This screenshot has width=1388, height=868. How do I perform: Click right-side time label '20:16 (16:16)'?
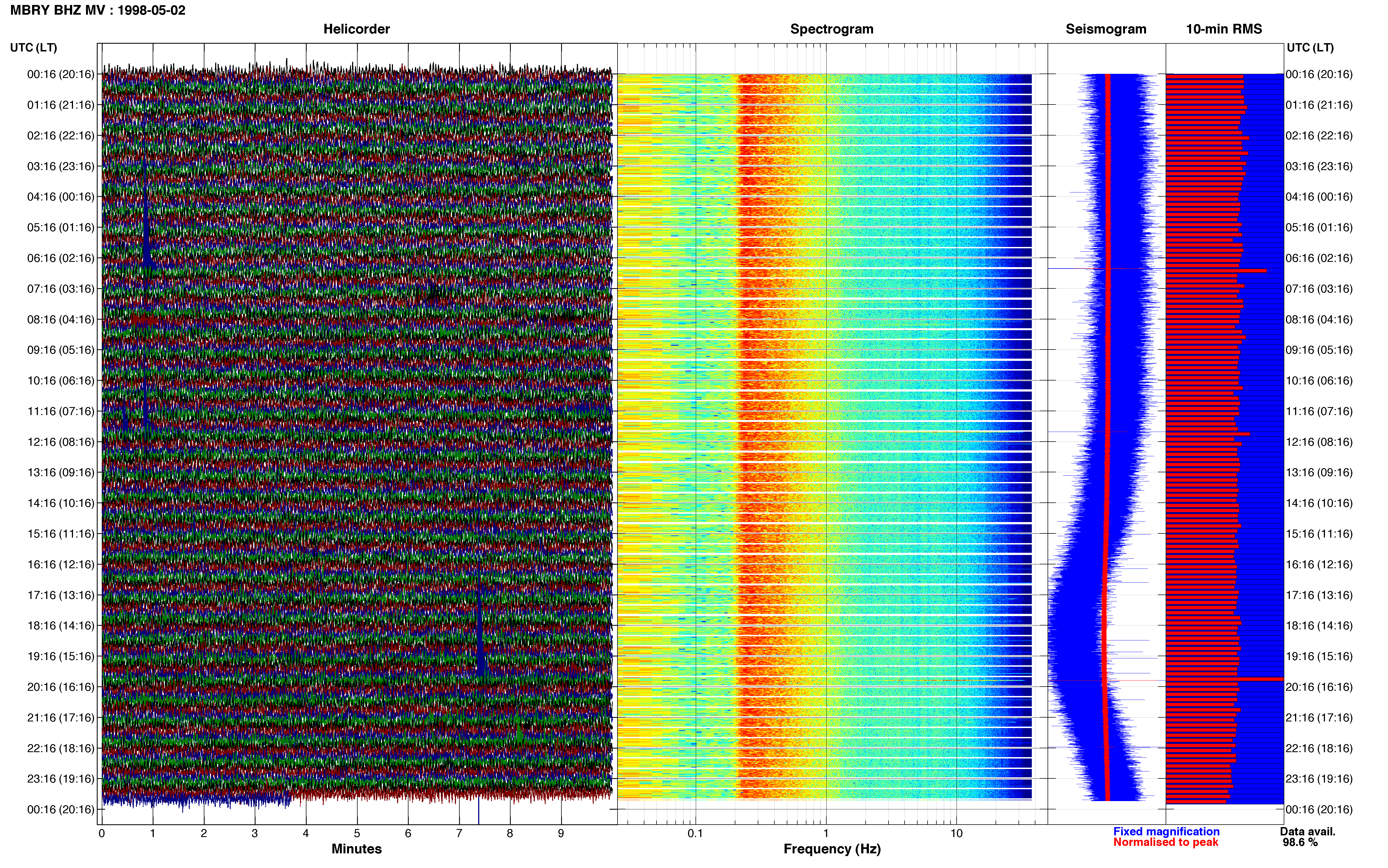pos(1319,687)
